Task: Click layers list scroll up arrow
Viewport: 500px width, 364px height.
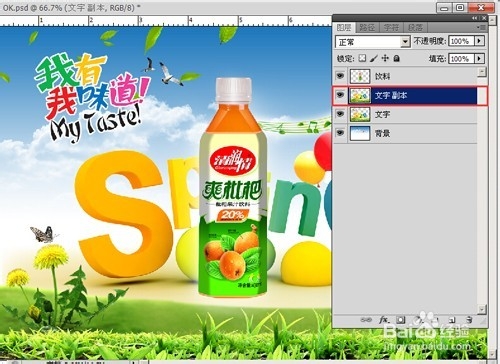Action: tap(482, 71)
